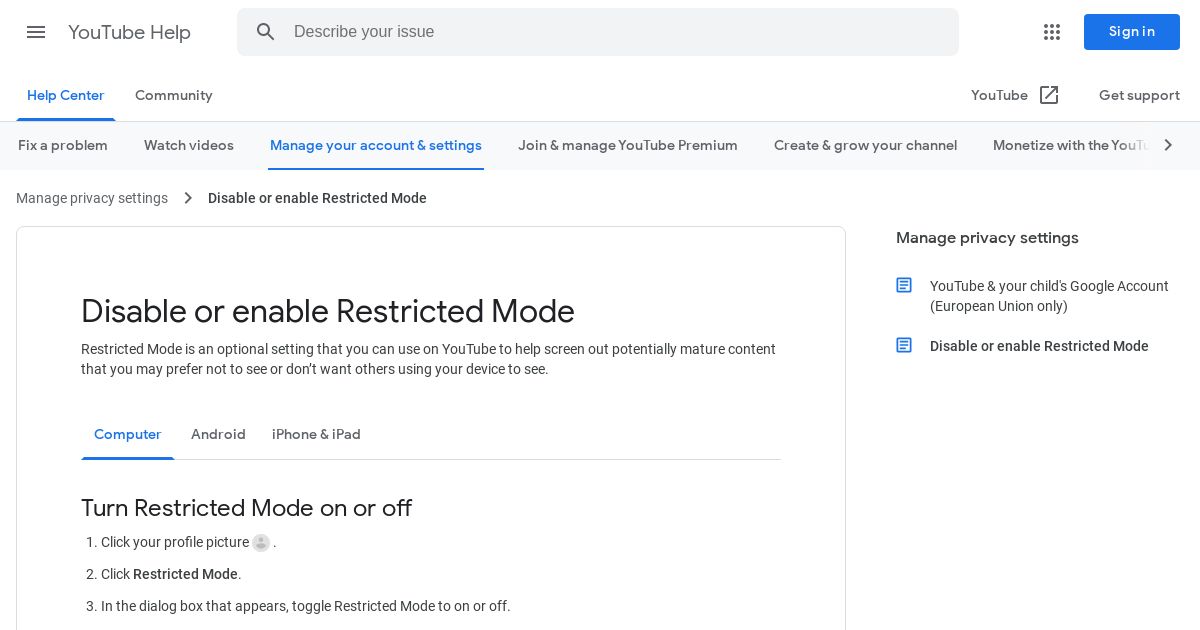
Task: Click the Manage privacy settings sidebar heading
Action: point(987,238)
